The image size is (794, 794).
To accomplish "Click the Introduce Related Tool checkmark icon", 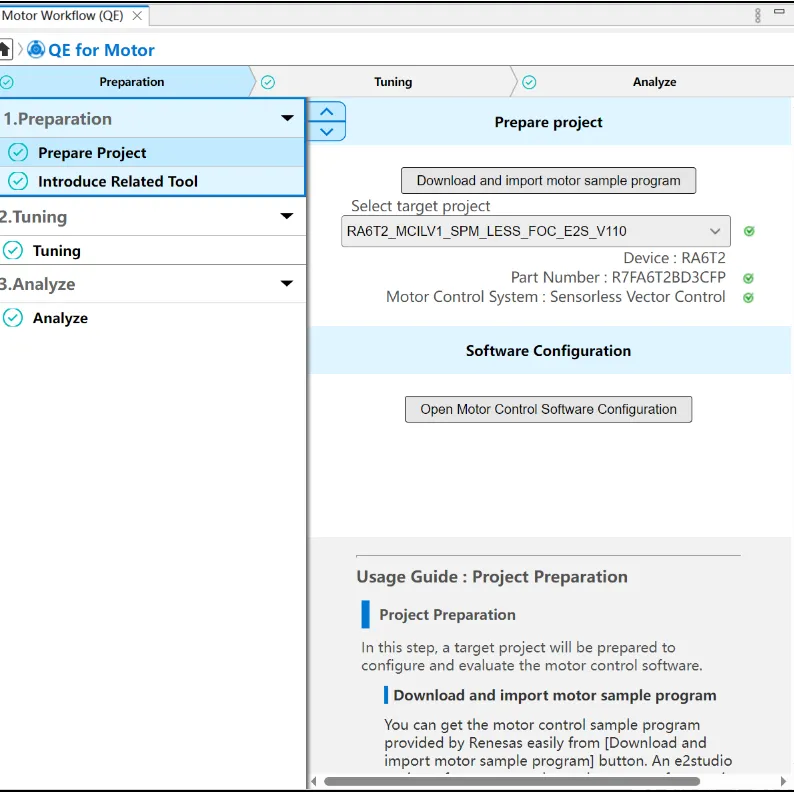I will (x=17, y=181).
